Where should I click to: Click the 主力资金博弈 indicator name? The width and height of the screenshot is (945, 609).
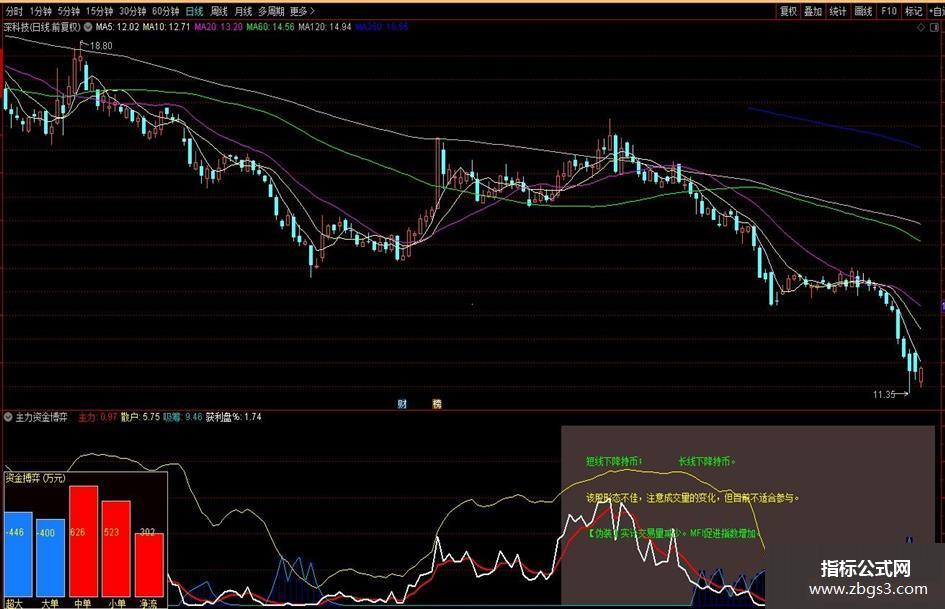click(42, 417)
